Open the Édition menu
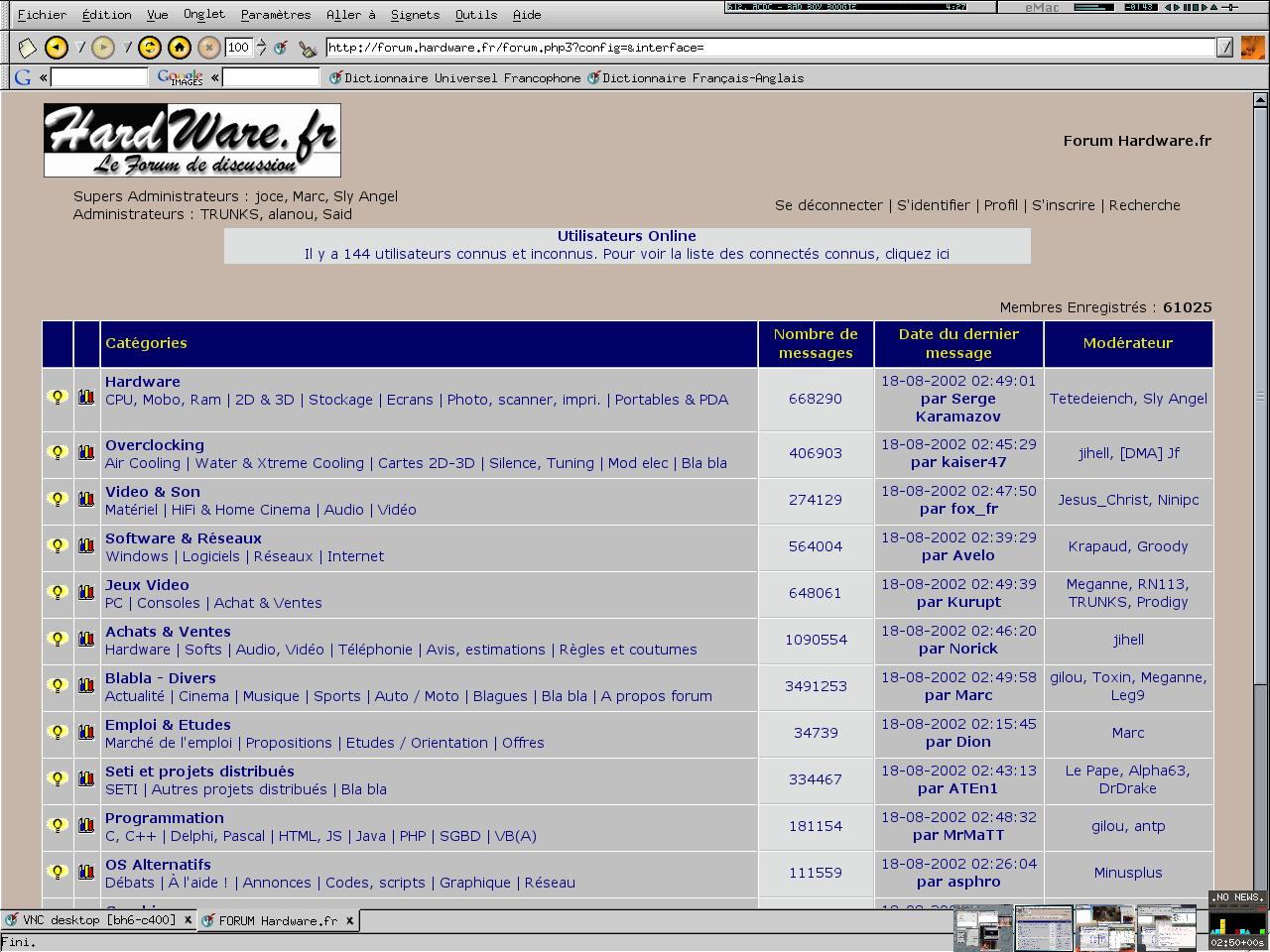This screenshot has height=952, width=1270. 107,14
